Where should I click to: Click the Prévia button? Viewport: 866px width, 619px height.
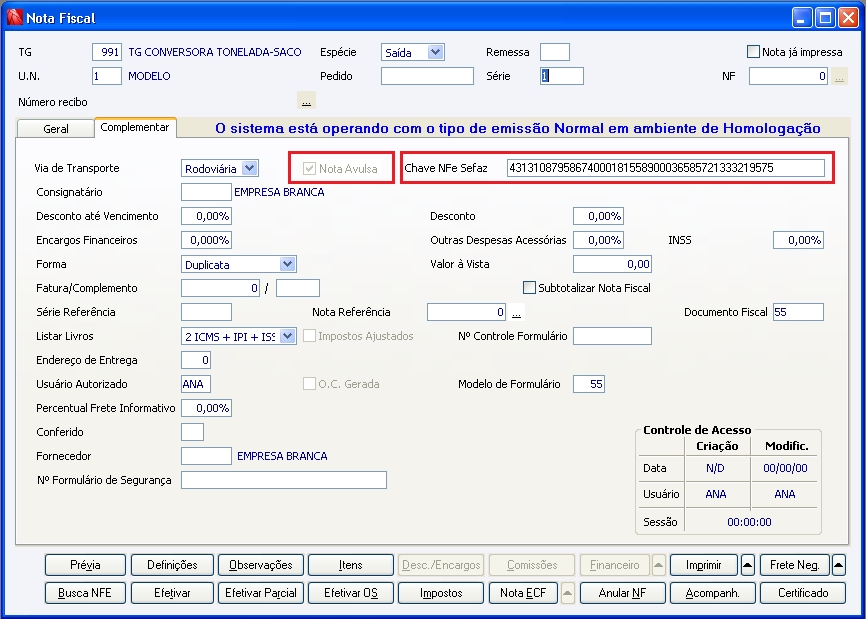(85, 565)
